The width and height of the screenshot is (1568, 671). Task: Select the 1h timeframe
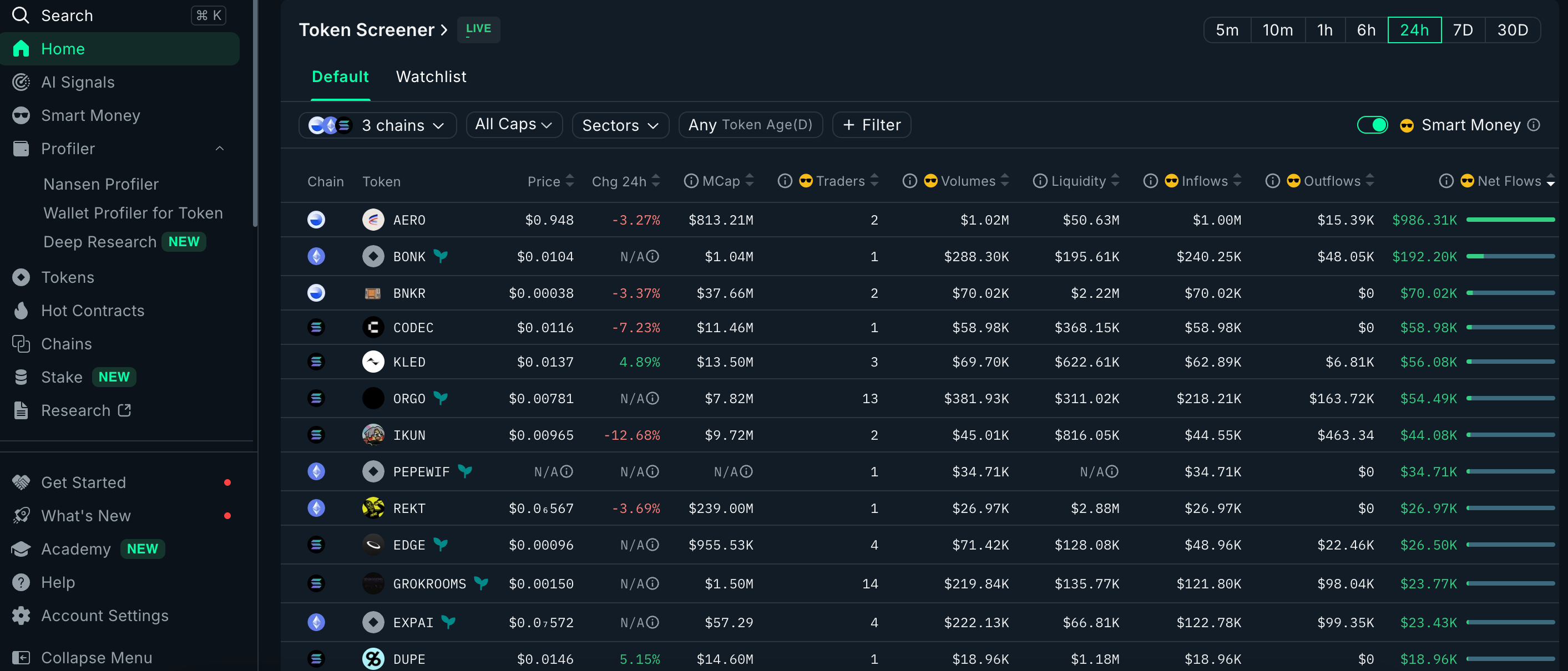tap(1325, 30)
